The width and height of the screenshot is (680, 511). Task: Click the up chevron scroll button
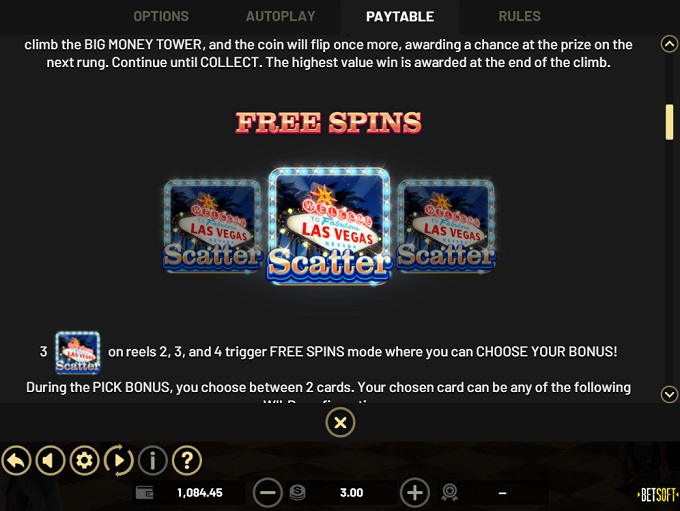[669, 44]
